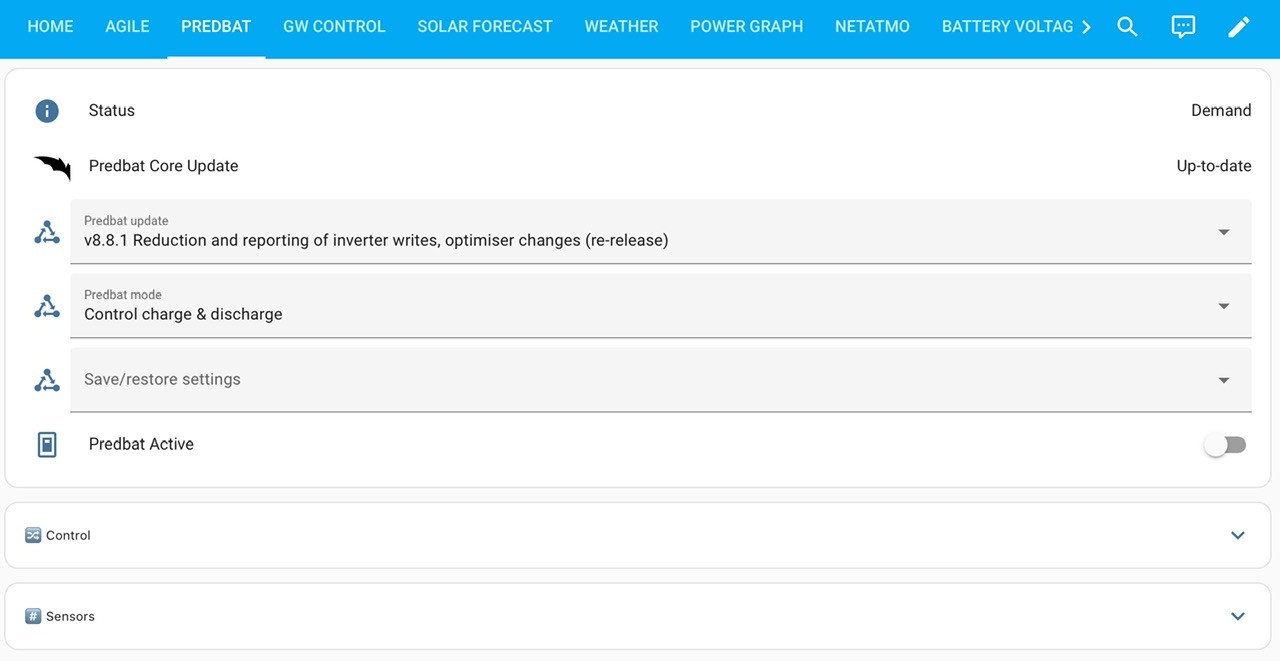This screenshot has height=661, width=1280.
Task: Click the Predbat Active label
Action: point(141,444)
